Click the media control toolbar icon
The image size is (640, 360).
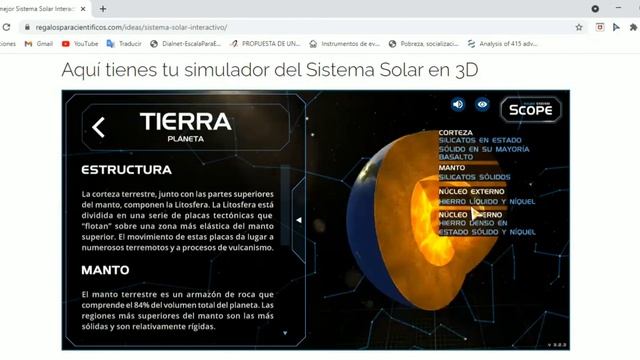click(x=616, y=27)
